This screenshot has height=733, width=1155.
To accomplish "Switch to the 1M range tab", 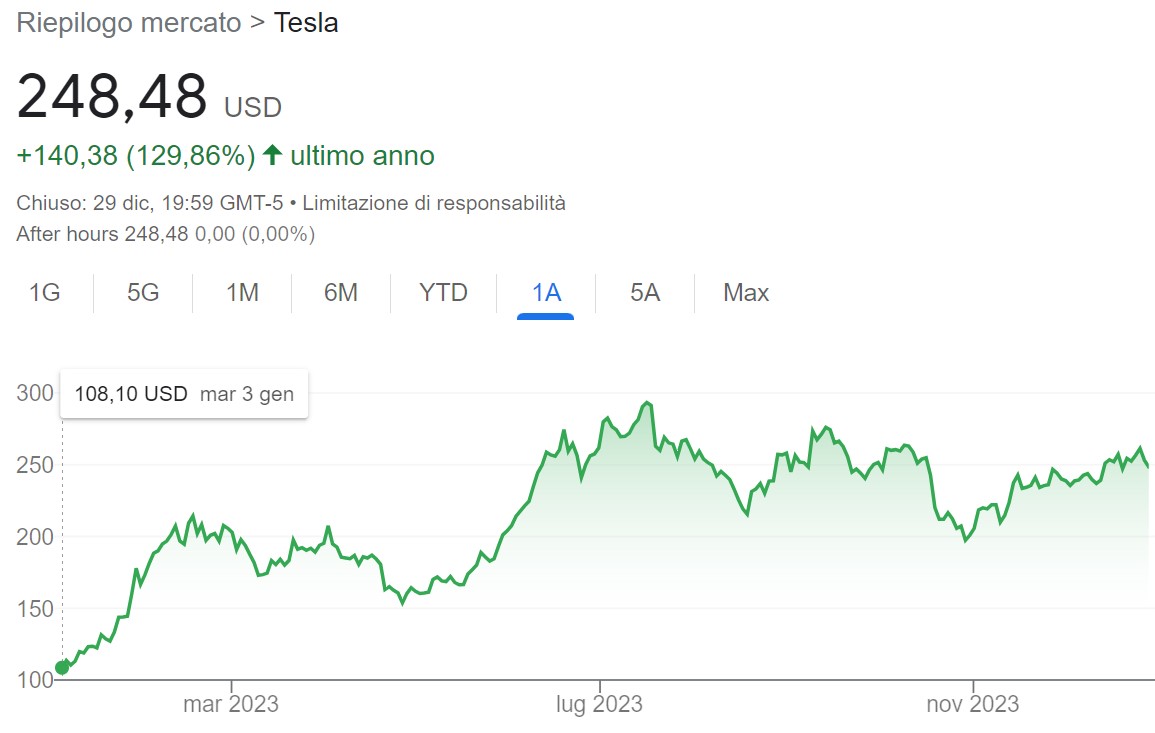I will [242, 292].
